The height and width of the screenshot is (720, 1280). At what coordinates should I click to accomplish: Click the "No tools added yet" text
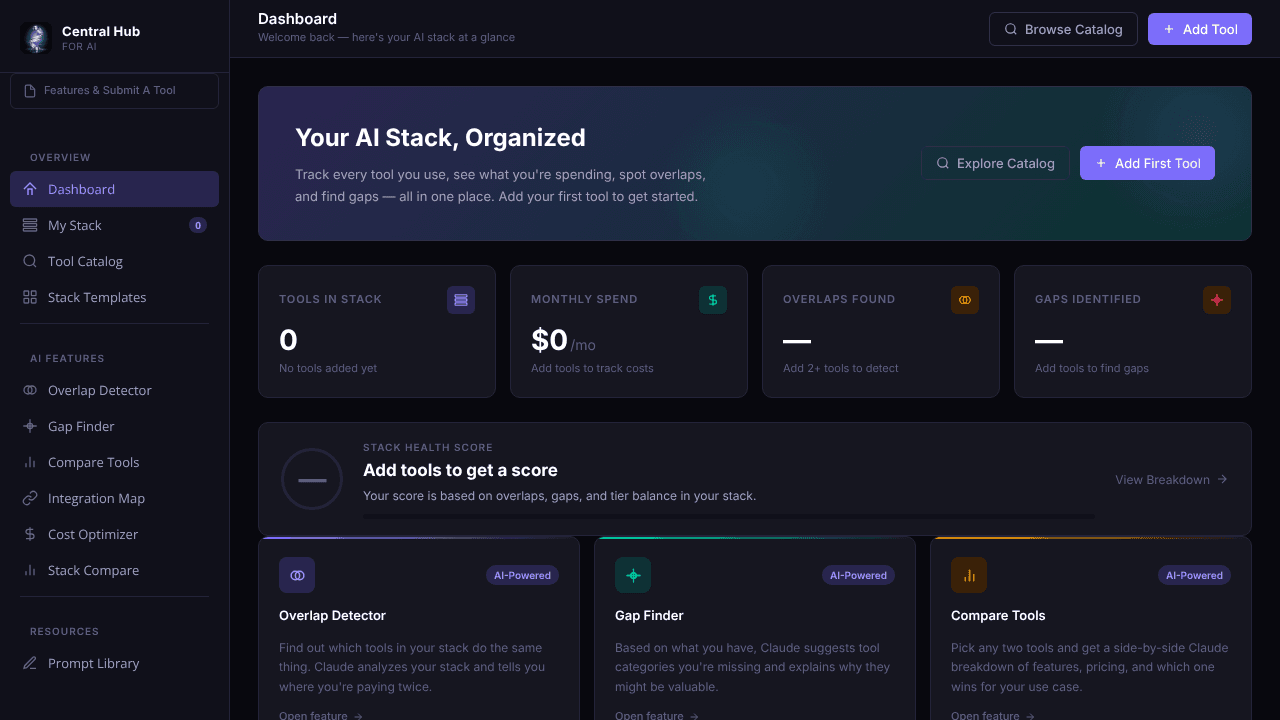[328, 368]
